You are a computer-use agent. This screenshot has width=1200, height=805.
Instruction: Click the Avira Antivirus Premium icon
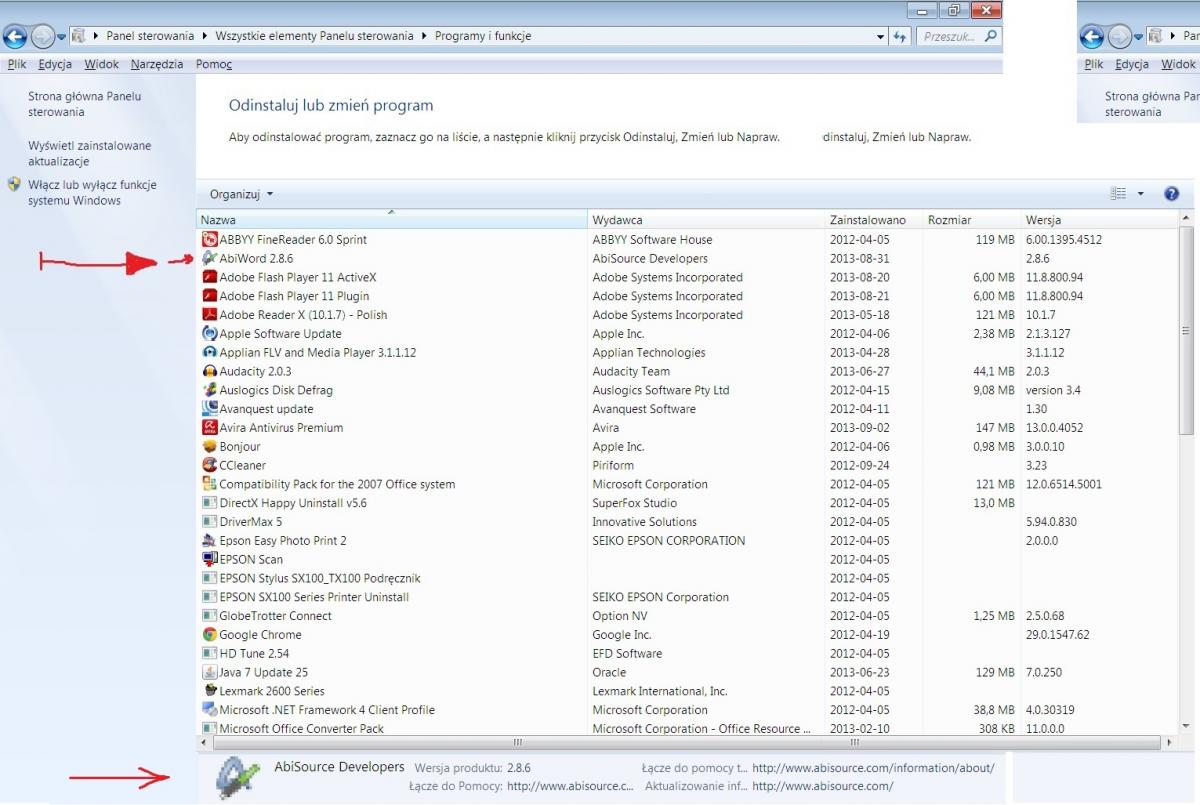209,427
